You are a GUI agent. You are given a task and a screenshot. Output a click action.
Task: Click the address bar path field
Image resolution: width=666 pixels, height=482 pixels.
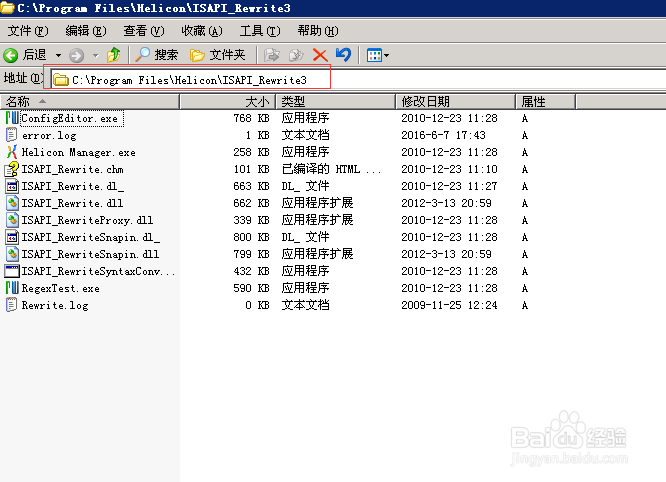click(x=358, y=79)
